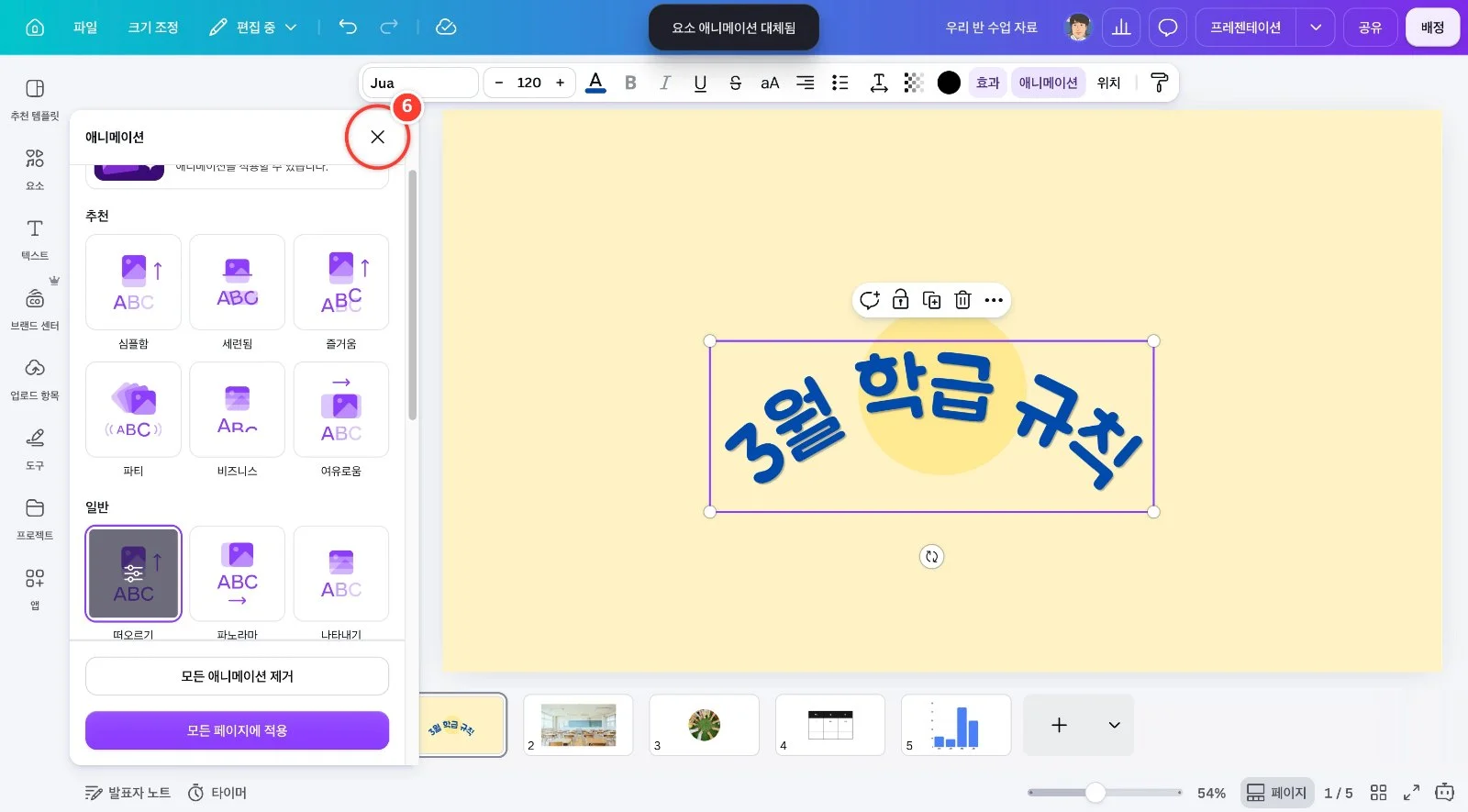Redo the last action

point(389,28)
